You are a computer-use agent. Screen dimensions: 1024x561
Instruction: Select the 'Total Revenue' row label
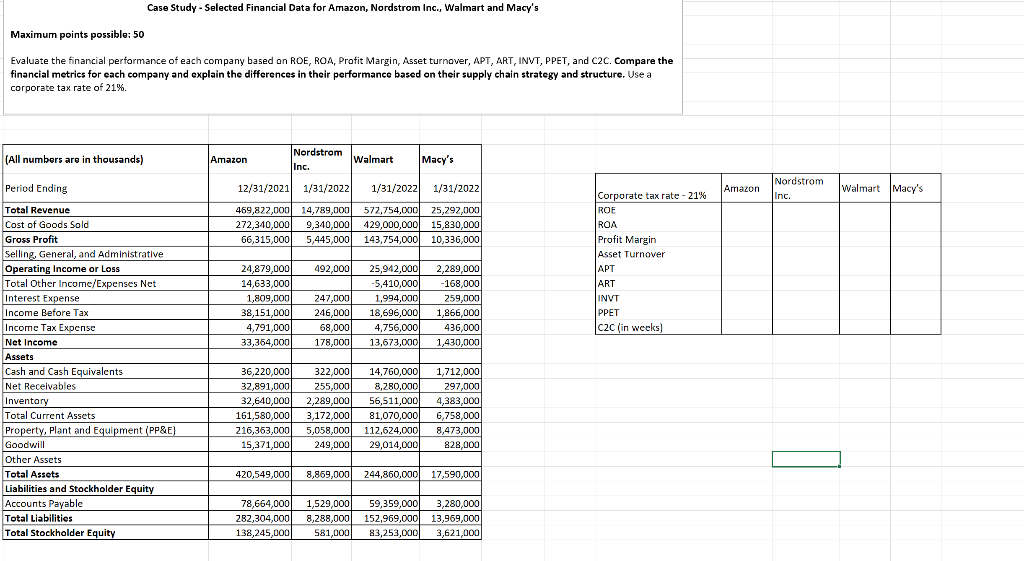[x=37, y=210]
